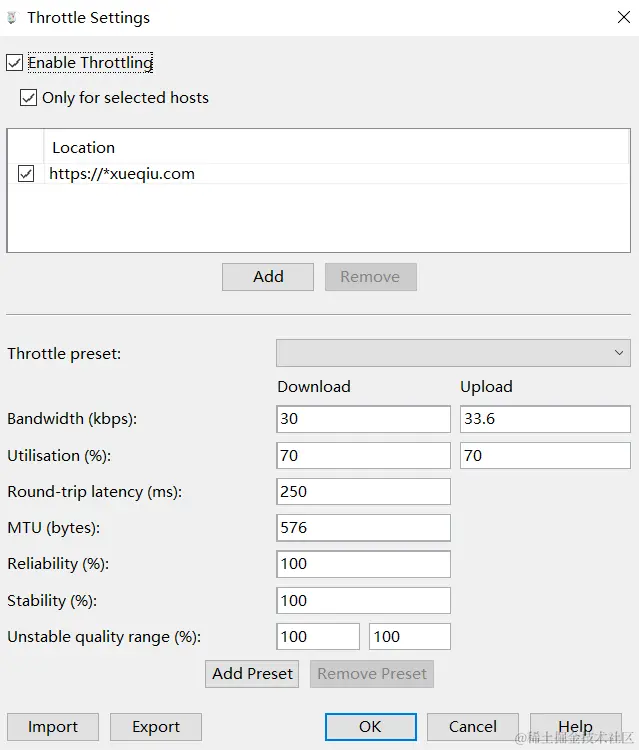Click Cancel to discard changes

[x=473, y=727]
